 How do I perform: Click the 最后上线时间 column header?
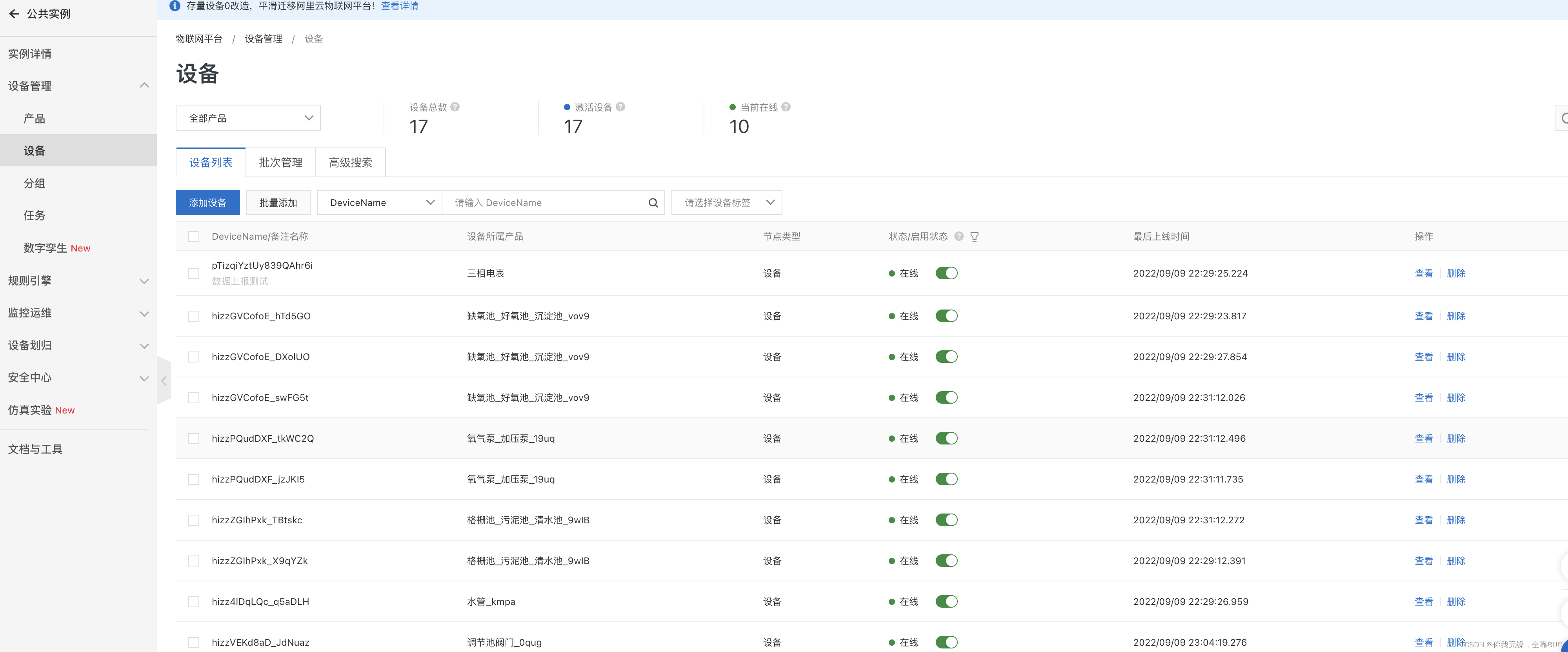pyautogui.click(x=1161, y=236)
